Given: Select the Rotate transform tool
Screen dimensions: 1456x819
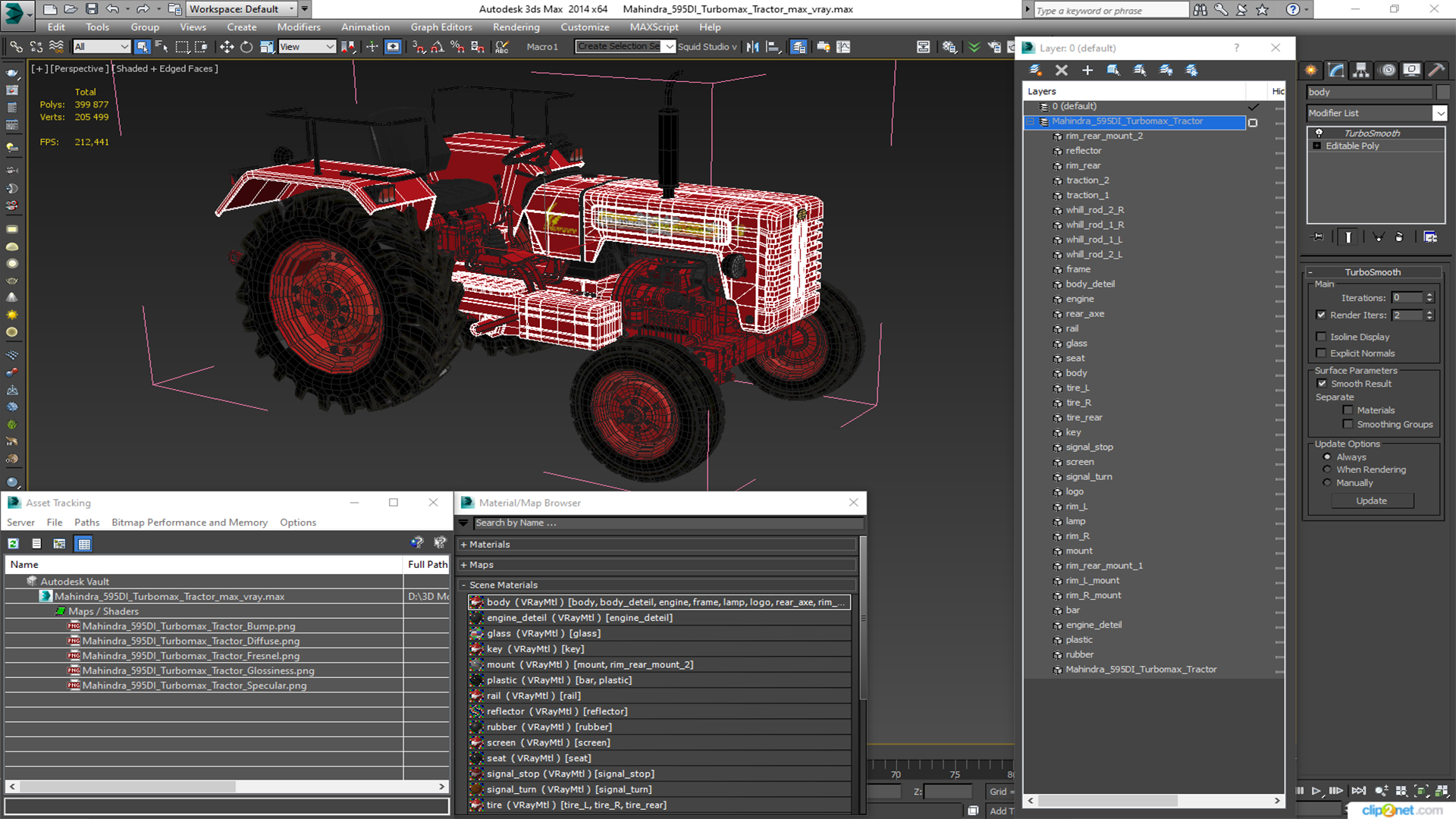Looking at the screenshot, I should pyautogui.click(x=246, y=47).
